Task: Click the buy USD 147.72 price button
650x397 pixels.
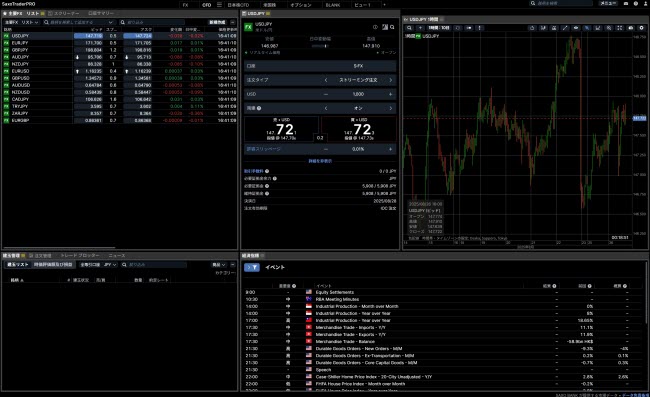Action: 359,129
